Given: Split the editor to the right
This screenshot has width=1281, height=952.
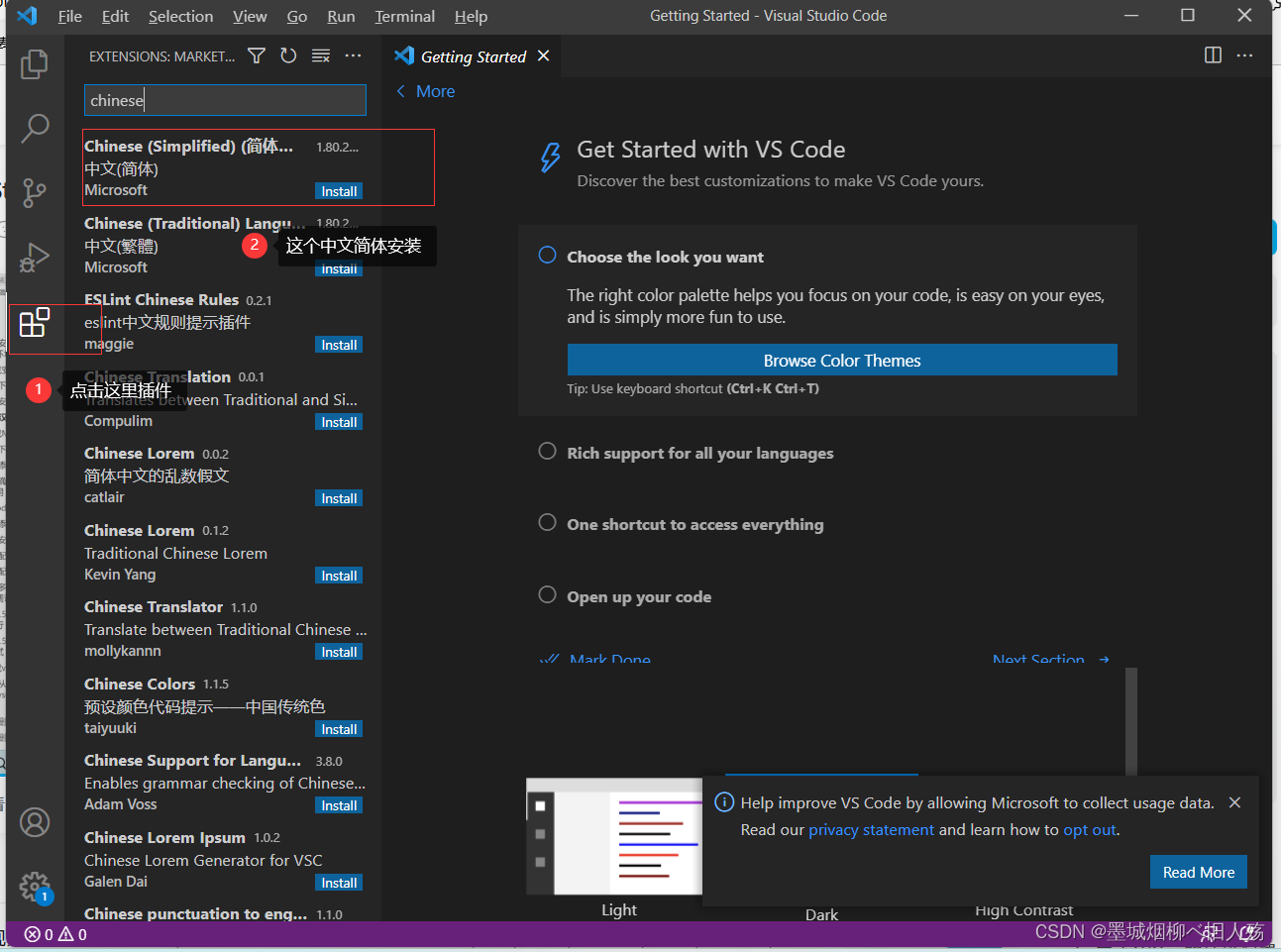Looking at the screenshot, I should click(1213, 55).
